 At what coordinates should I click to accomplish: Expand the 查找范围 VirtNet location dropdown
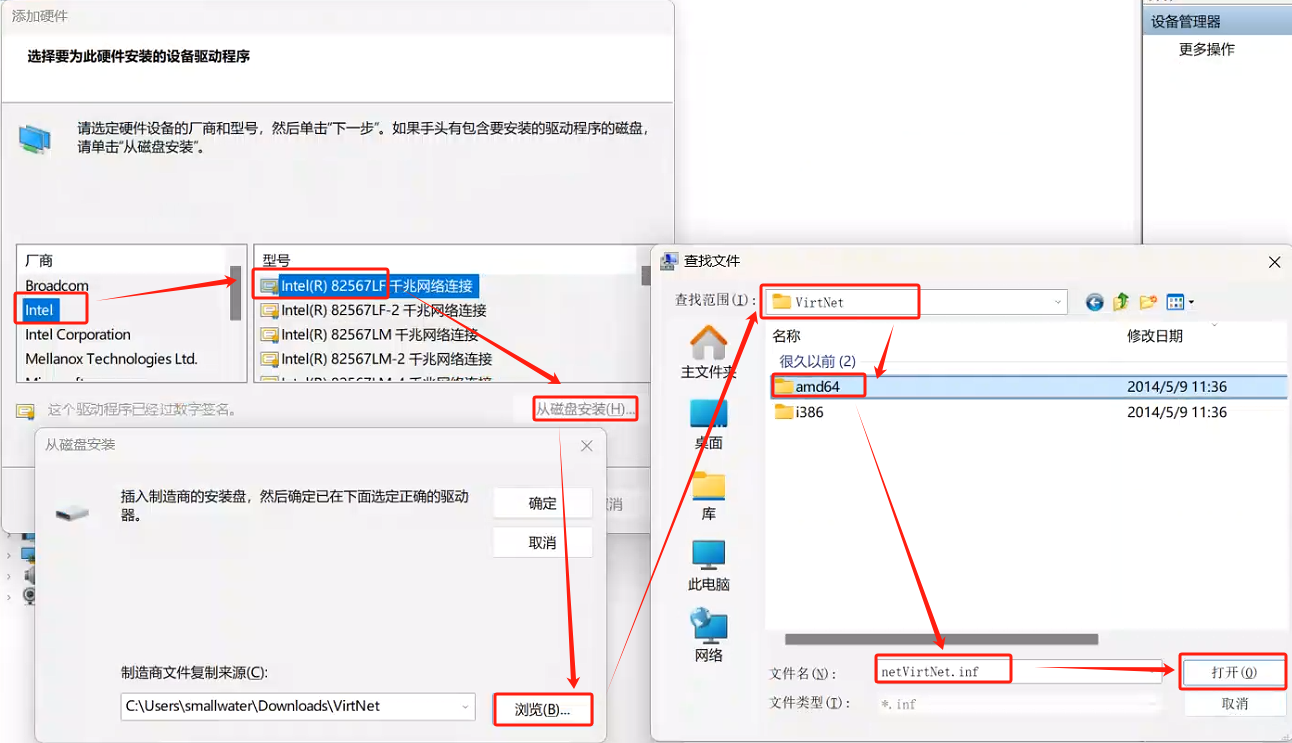(1057, 302)
